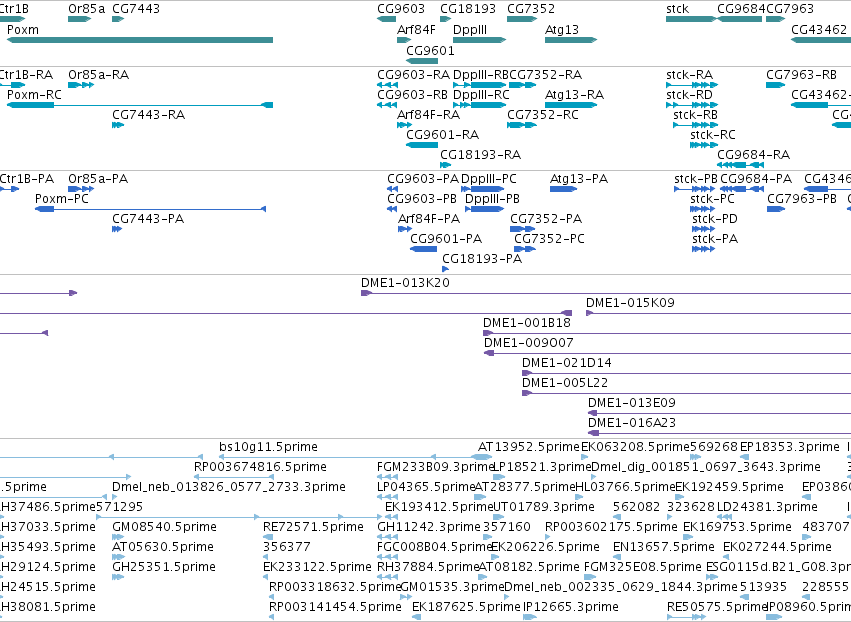Open the DME1-005L22 BAC label
This screenshot has width=851, height=622.
tap(565, 383)
